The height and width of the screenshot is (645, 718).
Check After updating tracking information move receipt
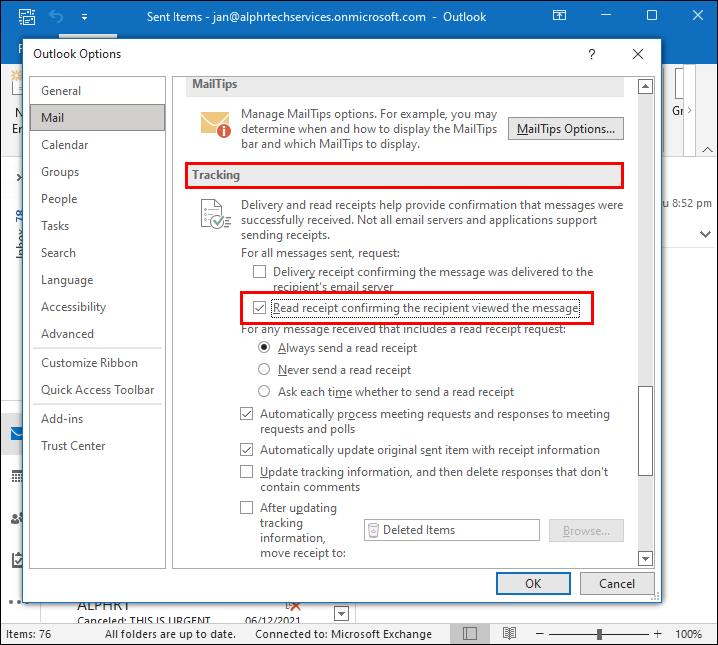[246, 507]
